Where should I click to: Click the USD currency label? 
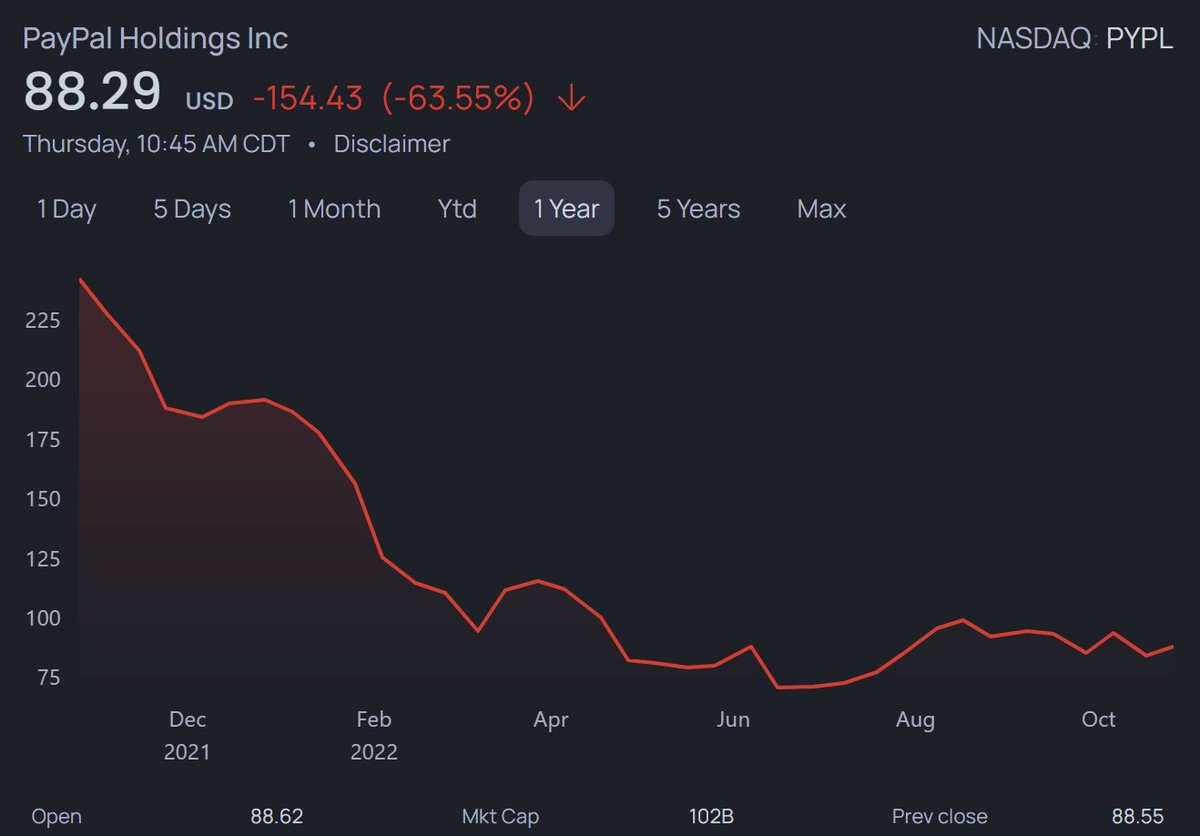click(208, 101)
